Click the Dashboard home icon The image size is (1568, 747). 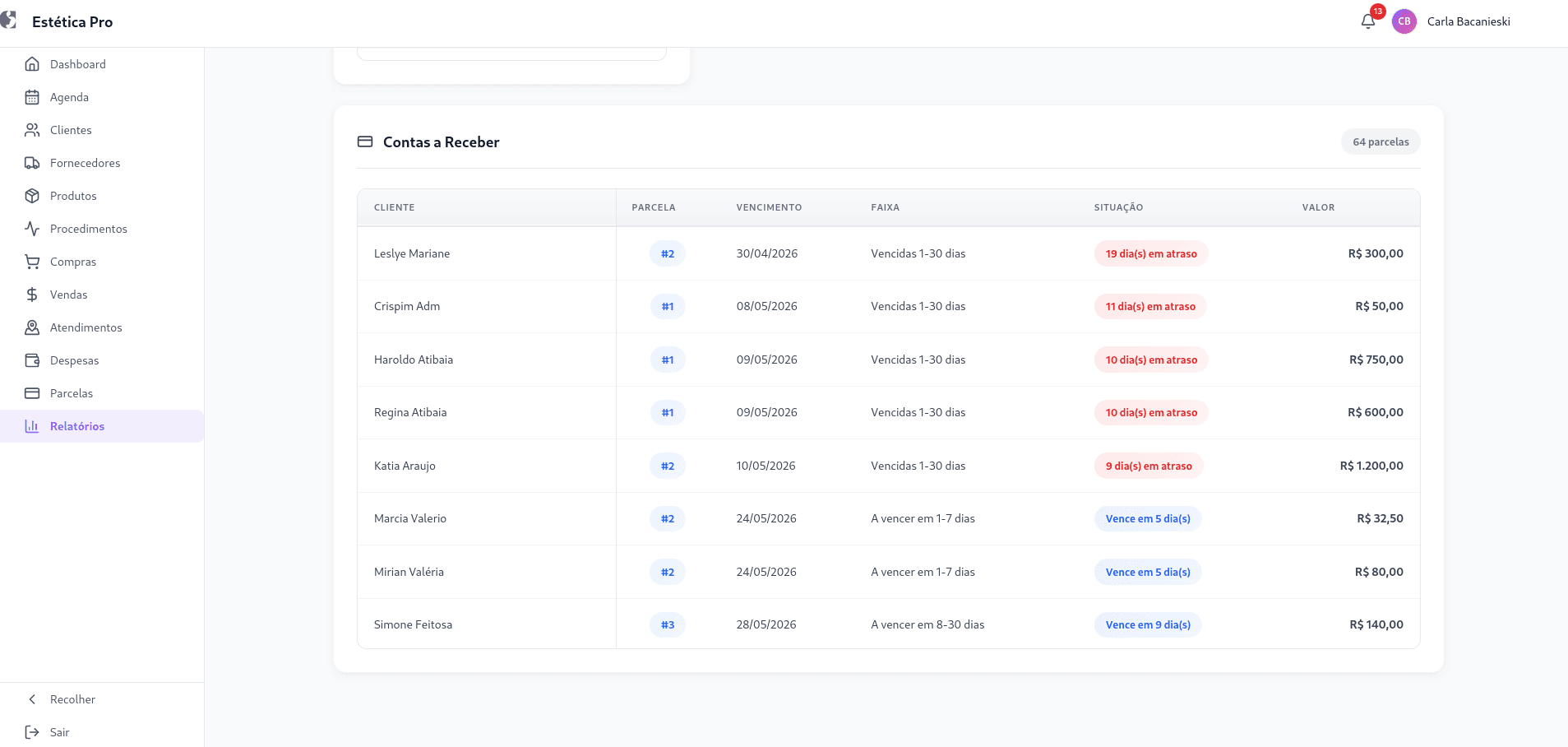32,64
